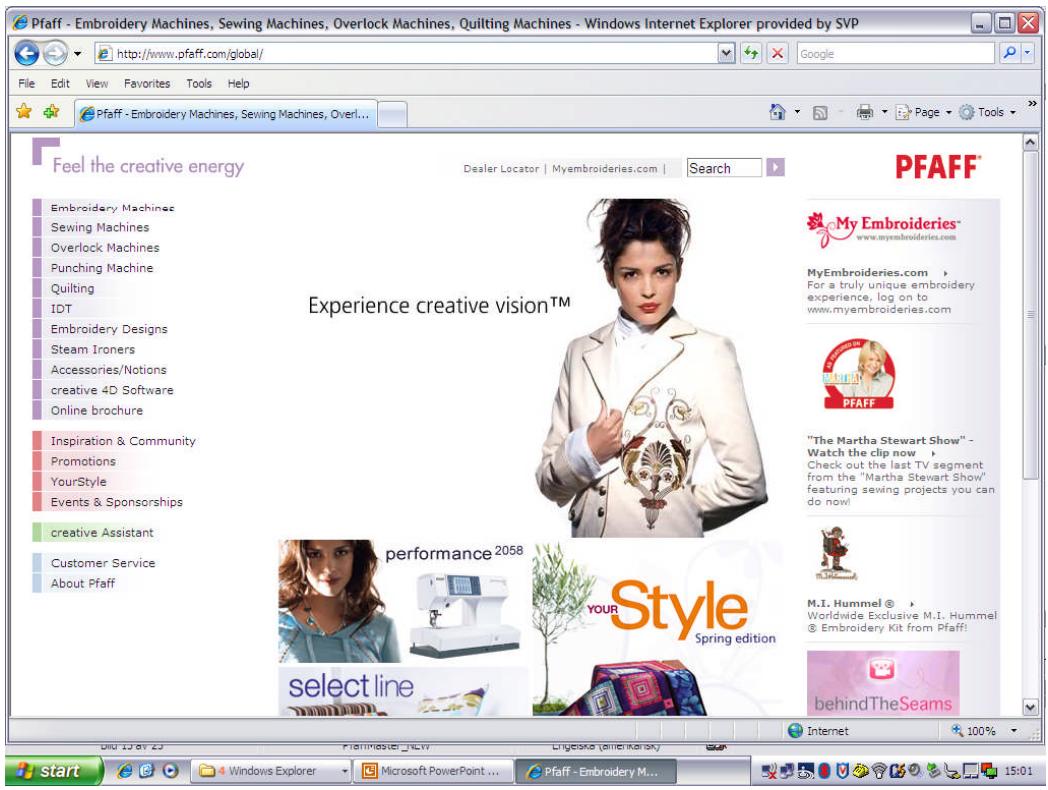The image size is (1048, 790).
Task: Open the Tools toolbar gear menu
Action: click(x=987, y=112)
